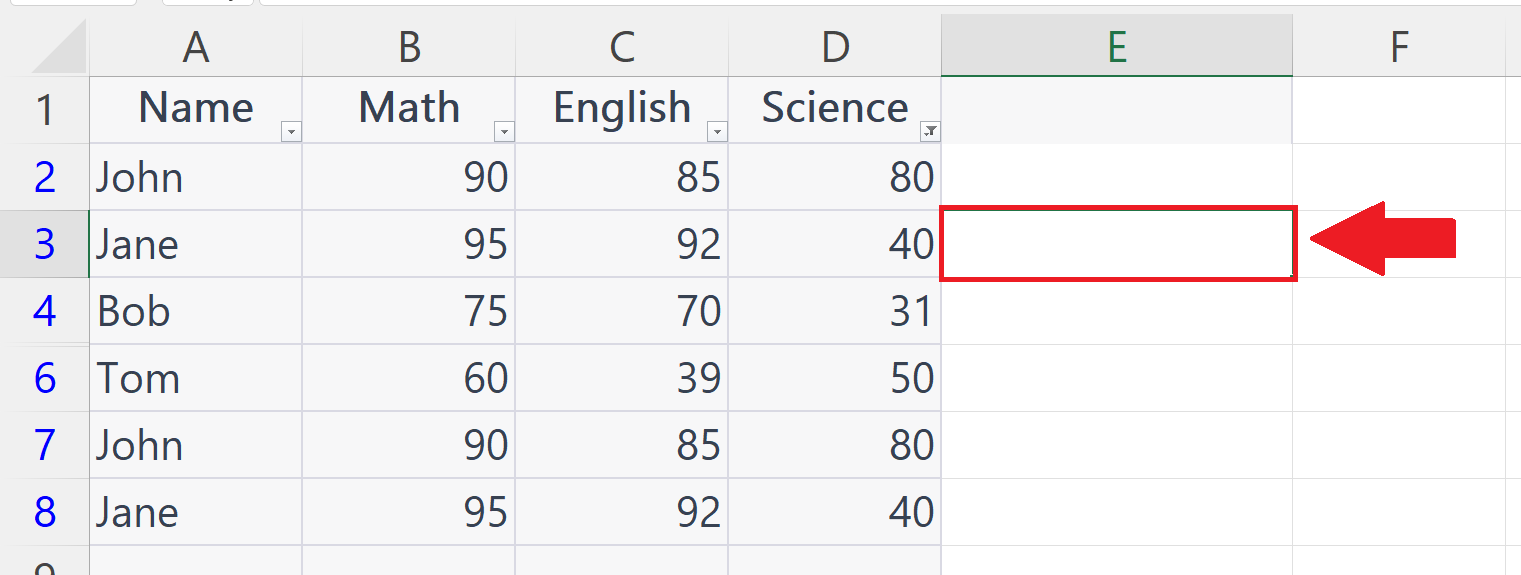Expand the English column filter dropdown
The height and width of the screenshot is (575, 1521).
pyautogui.click(x=717, y=132)
